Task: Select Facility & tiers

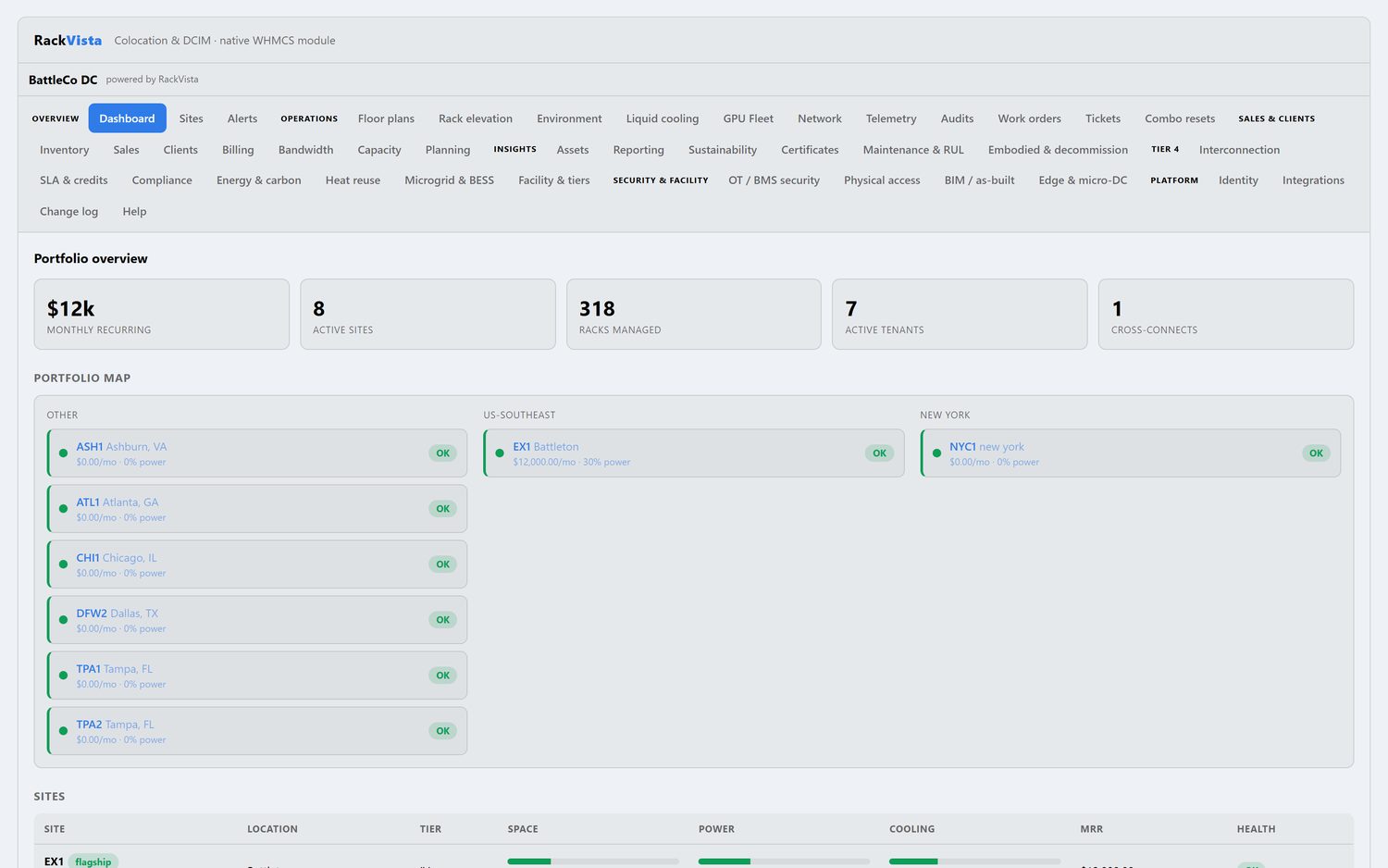Action: (554, 180)
